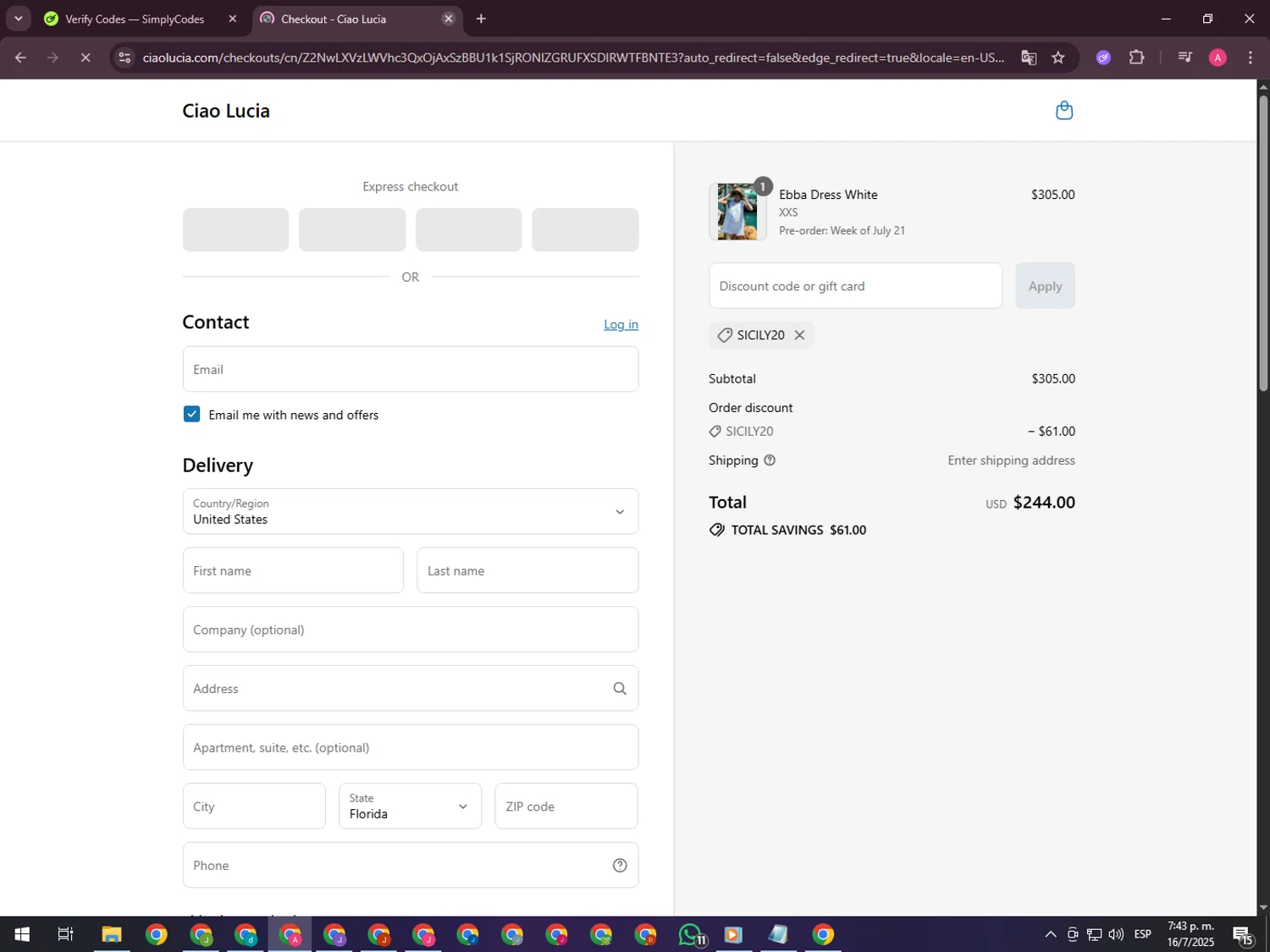Close the Verify Codes SimplyCodes tab

coord(233,19)
